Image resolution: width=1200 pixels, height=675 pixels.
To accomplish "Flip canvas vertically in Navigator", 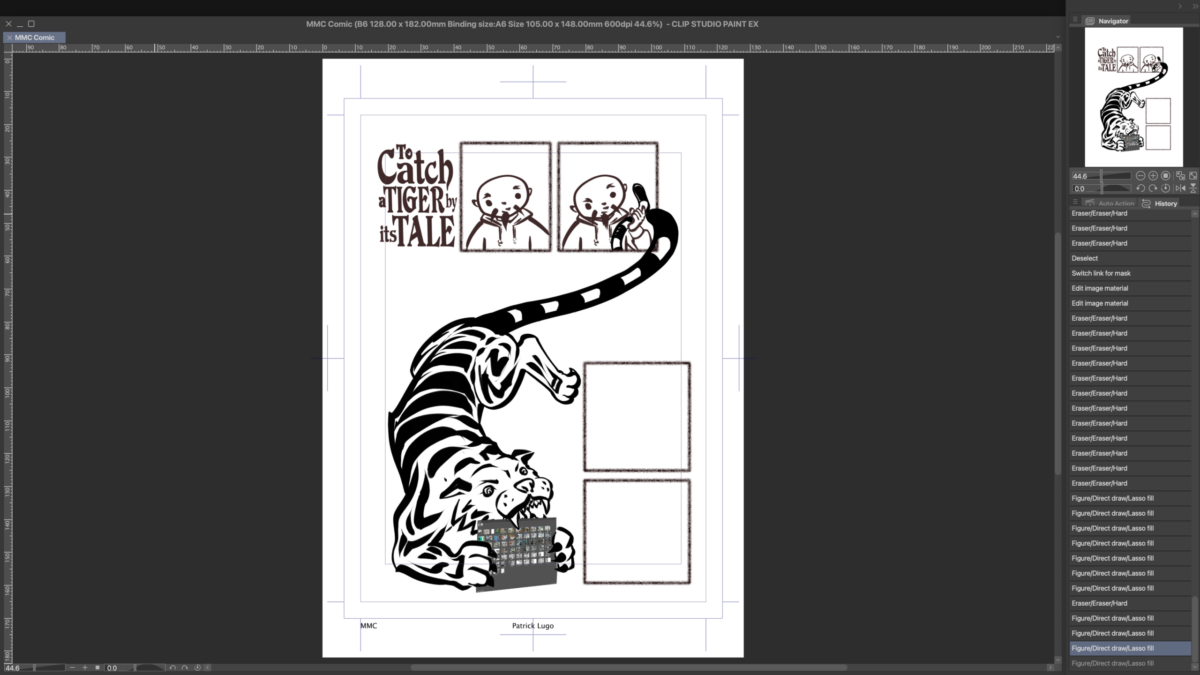I will pos(1193,188).
